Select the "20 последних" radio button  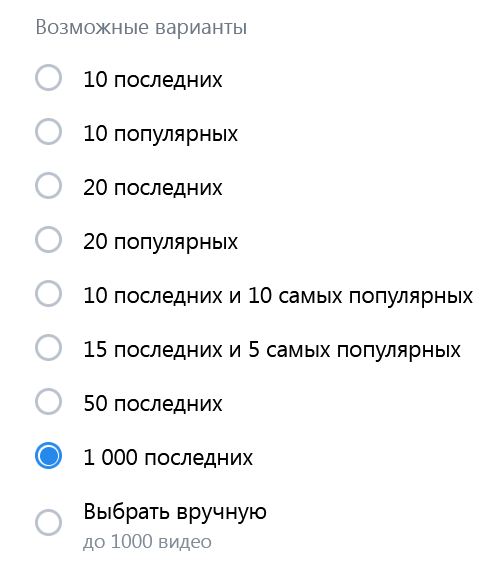[48, 186]
